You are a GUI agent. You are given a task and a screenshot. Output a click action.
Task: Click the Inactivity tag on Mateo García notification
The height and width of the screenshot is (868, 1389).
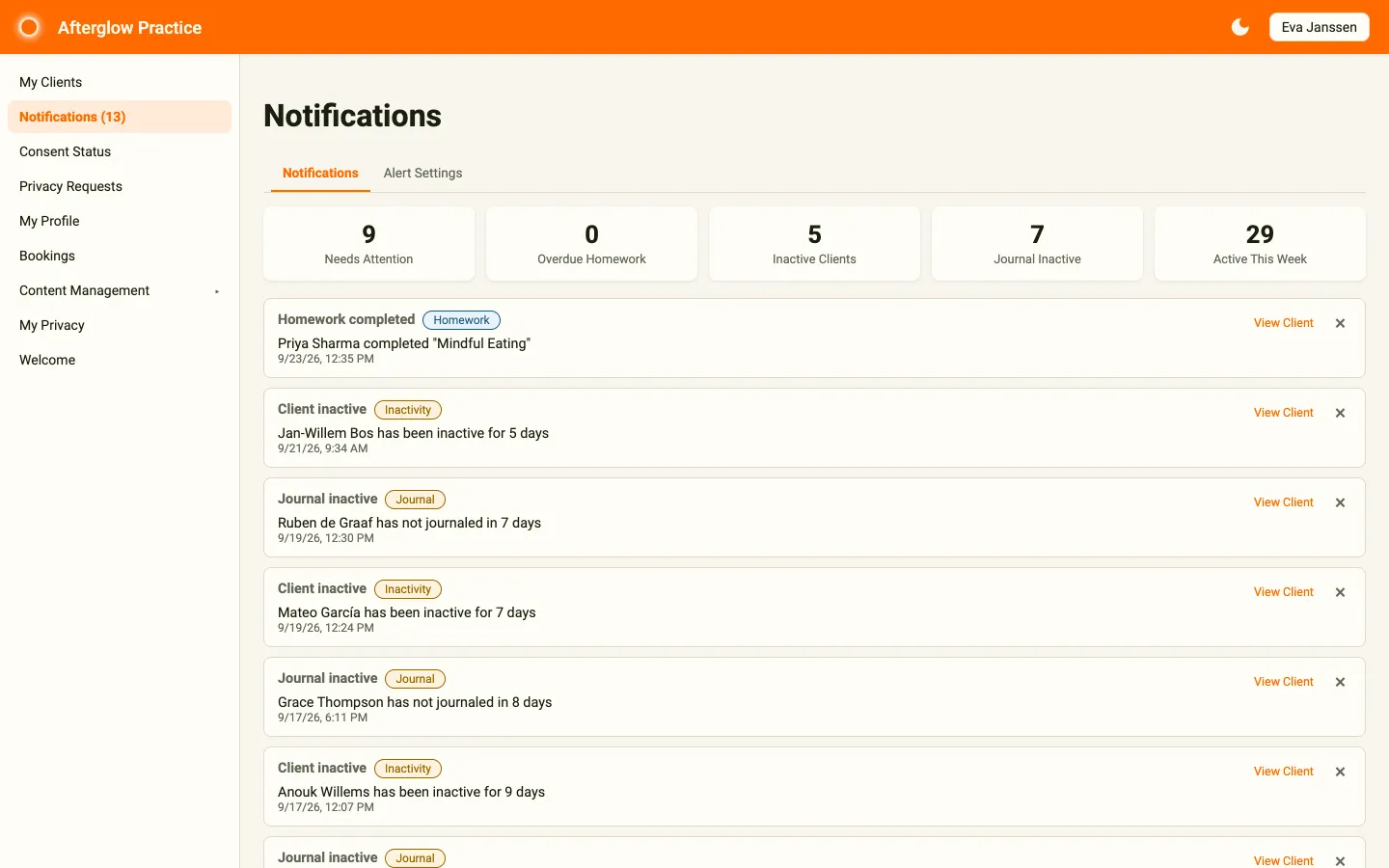tap(408, 589)
